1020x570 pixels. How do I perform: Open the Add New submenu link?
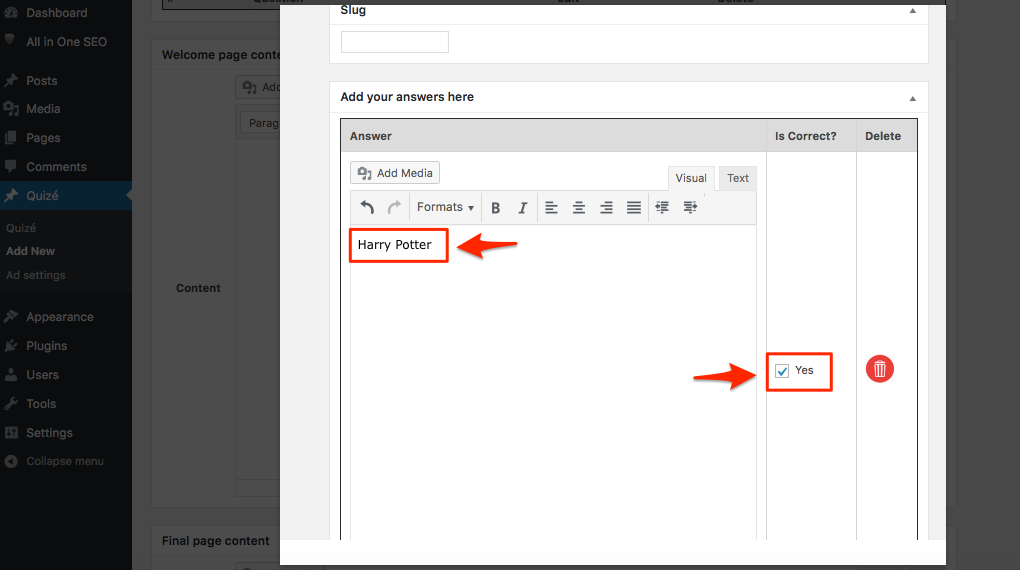pos(31,251)
